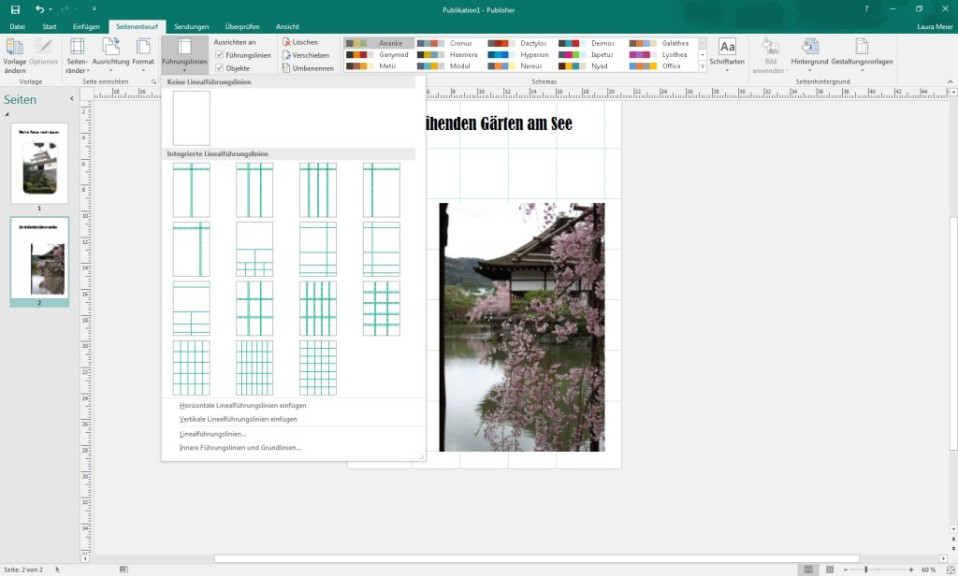Open the Seitenränder margins tool
958x576 pixels.
(77, 56)
